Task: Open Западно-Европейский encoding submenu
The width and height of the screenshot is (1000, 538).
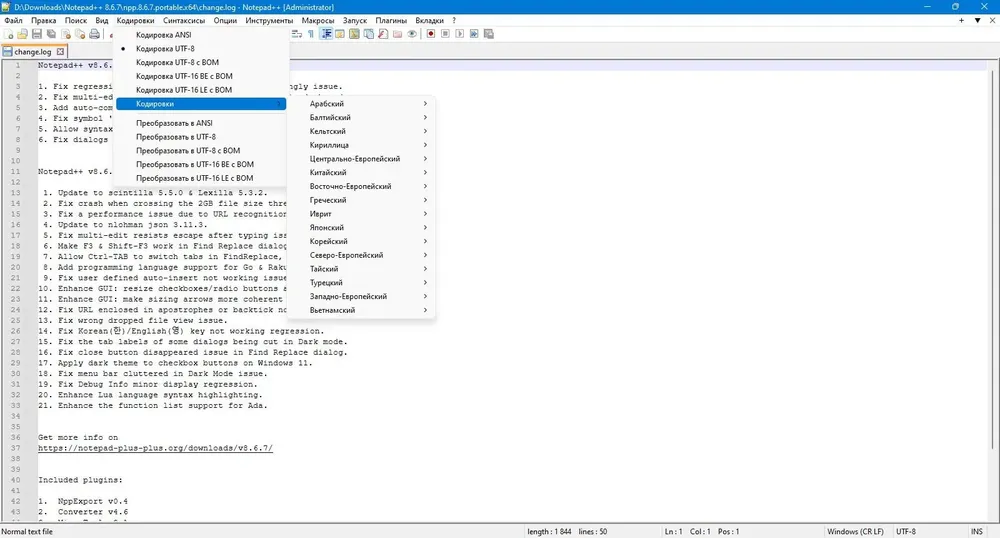Action: click(362, 296)
